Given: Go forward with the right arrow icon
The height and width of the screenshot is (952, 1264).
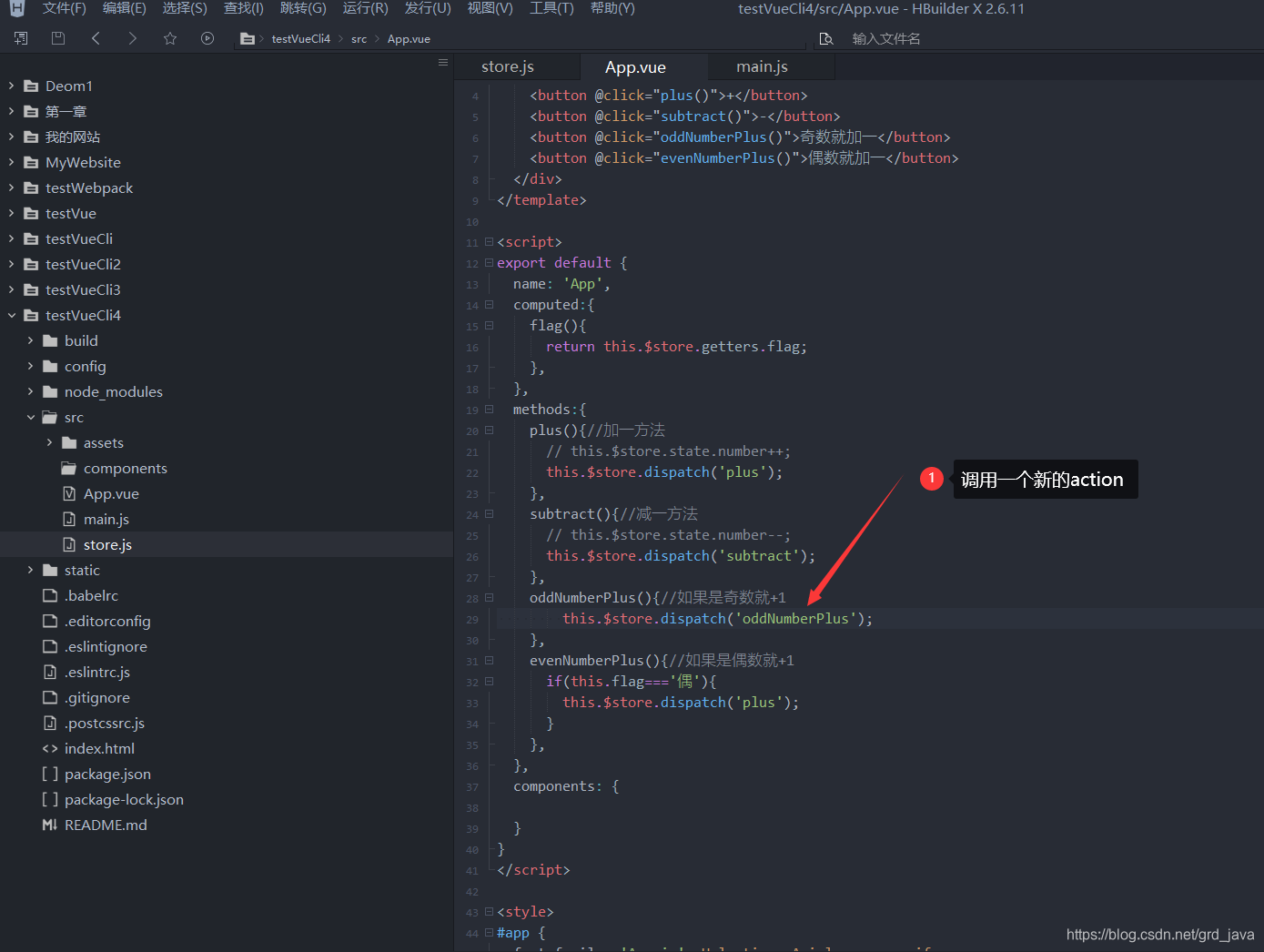Looking at the screenshot, I should pyautogui.click(x=132, y=38).
